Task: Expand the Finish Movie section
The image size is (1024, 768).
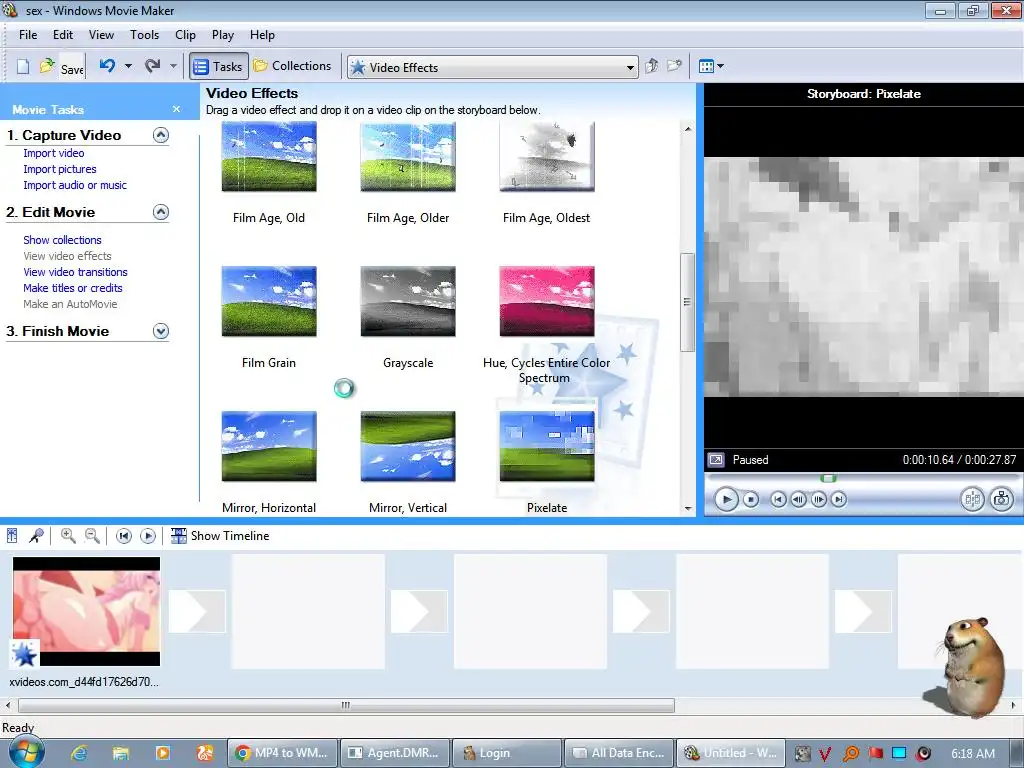Action: [x=161, y=331]
